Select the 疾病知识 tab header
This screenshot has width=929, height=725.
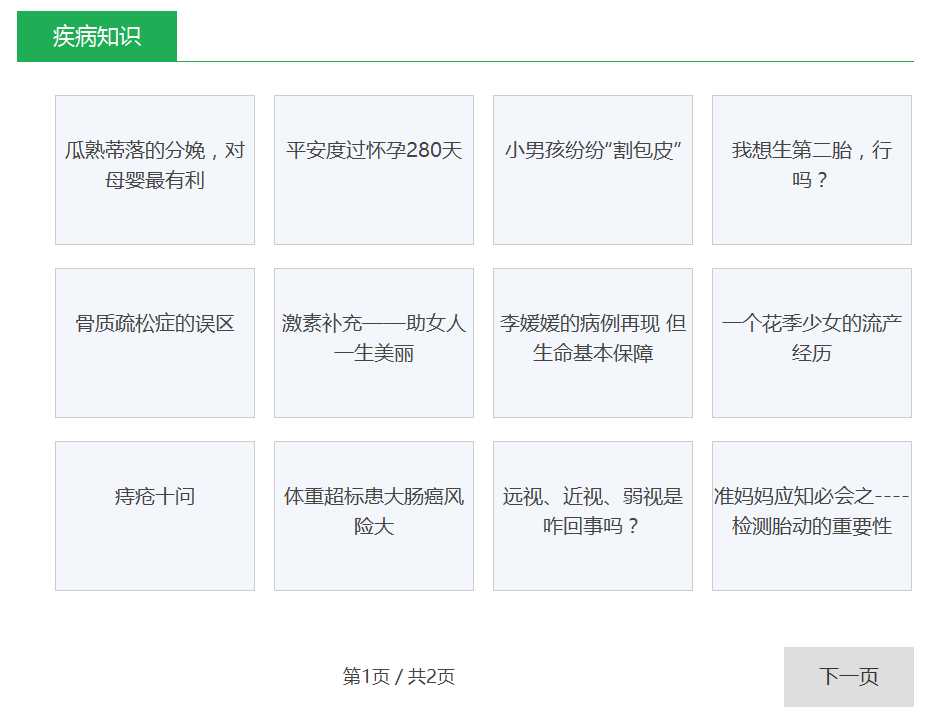coord(97,36)
